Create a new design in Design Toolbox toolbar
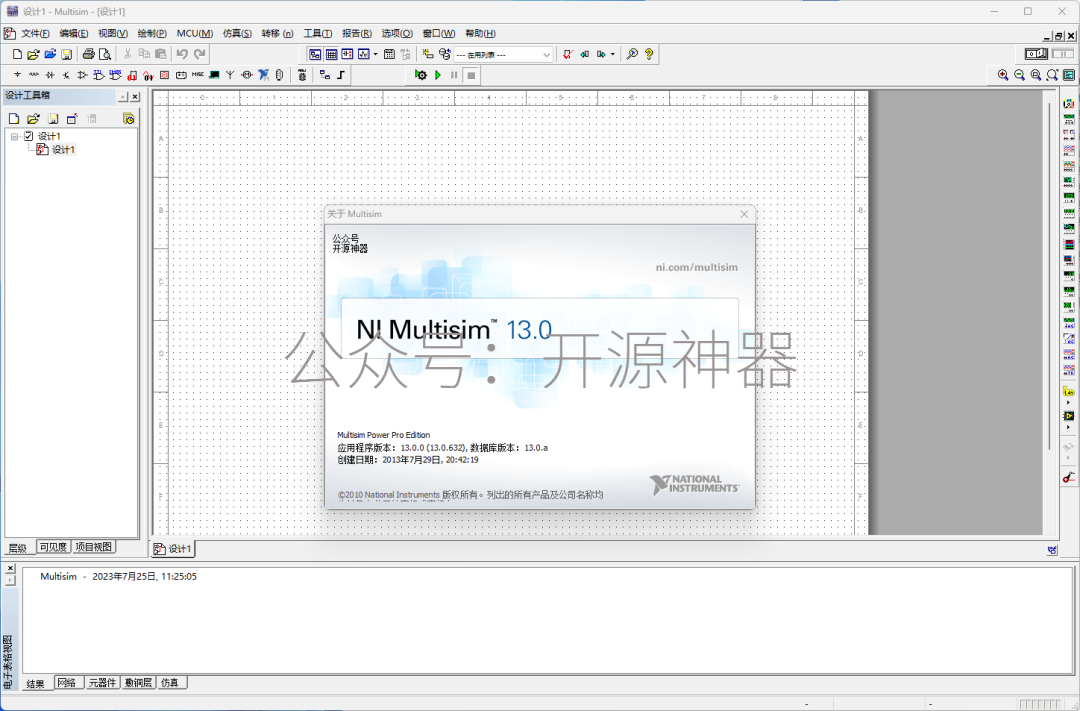 coord(14,118)
